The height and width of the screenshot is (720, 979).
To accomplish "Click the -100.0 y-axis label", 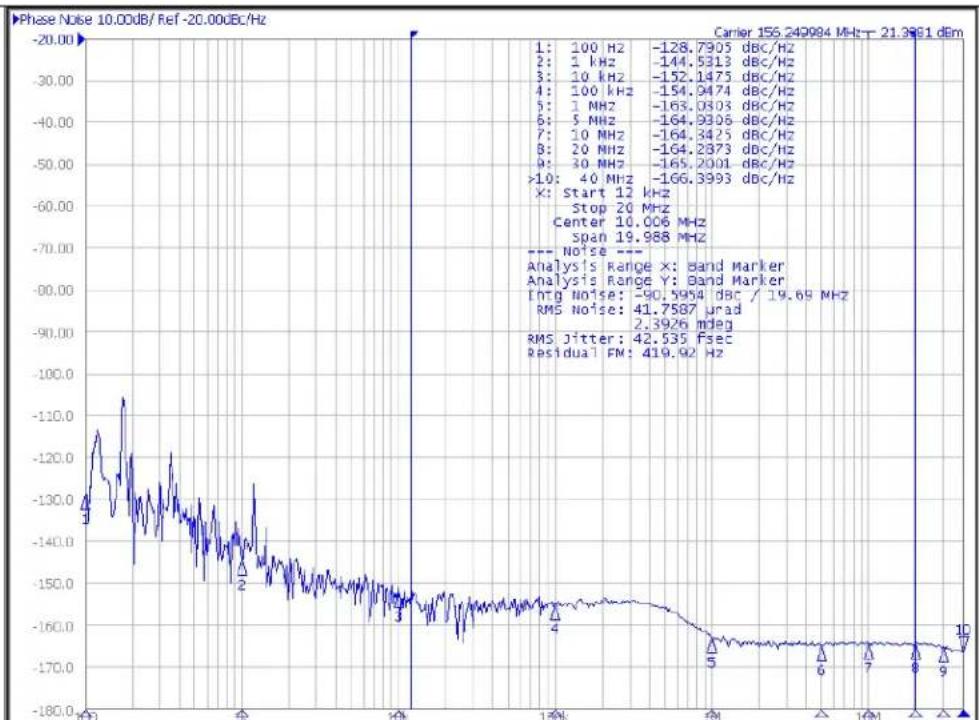I will click(53, 375).
